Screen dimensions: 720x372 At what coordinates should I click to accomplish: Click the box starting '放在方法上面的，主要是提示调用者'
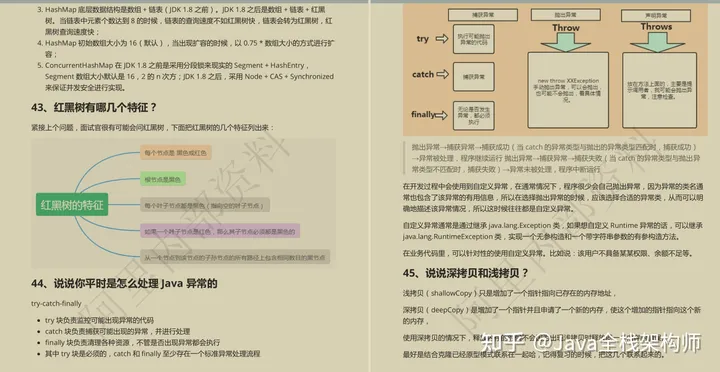pyautogui.click(x=659, y=90)
